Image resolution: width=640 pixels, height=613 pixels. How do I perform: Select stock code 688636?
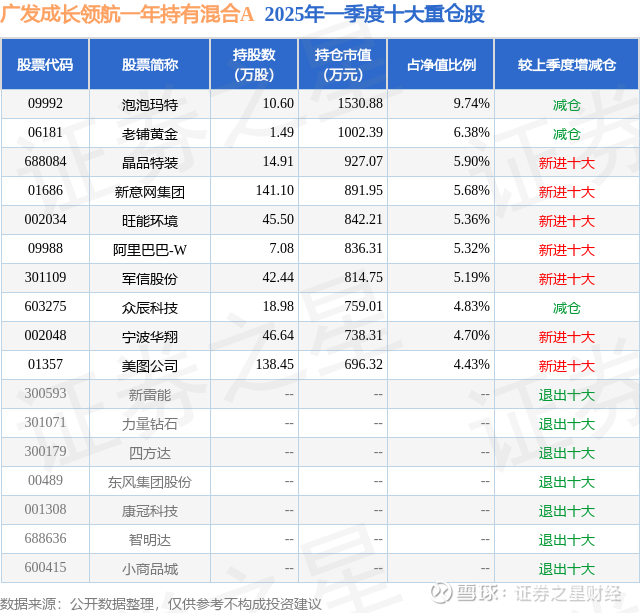click(45, 538)
